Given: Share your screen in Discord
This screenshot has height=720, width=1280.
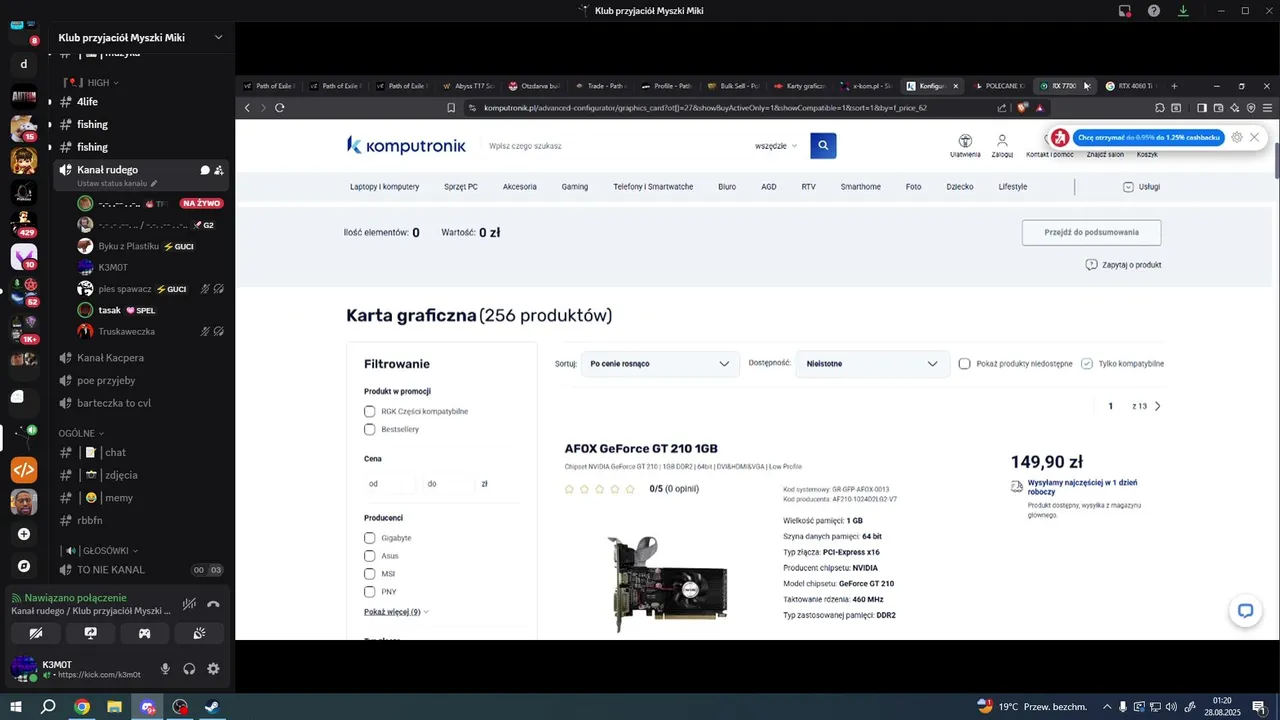Looking at the screenshot, I should pyautogui.click(x=90, y=633).
